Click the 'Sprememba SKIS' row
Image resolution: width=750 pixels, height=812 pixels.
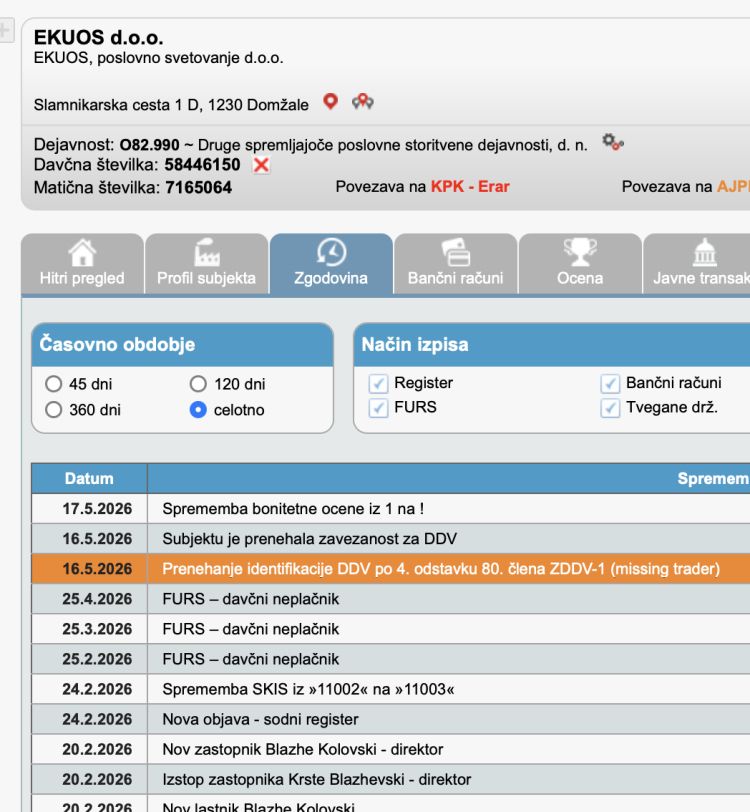pos(391,689)
